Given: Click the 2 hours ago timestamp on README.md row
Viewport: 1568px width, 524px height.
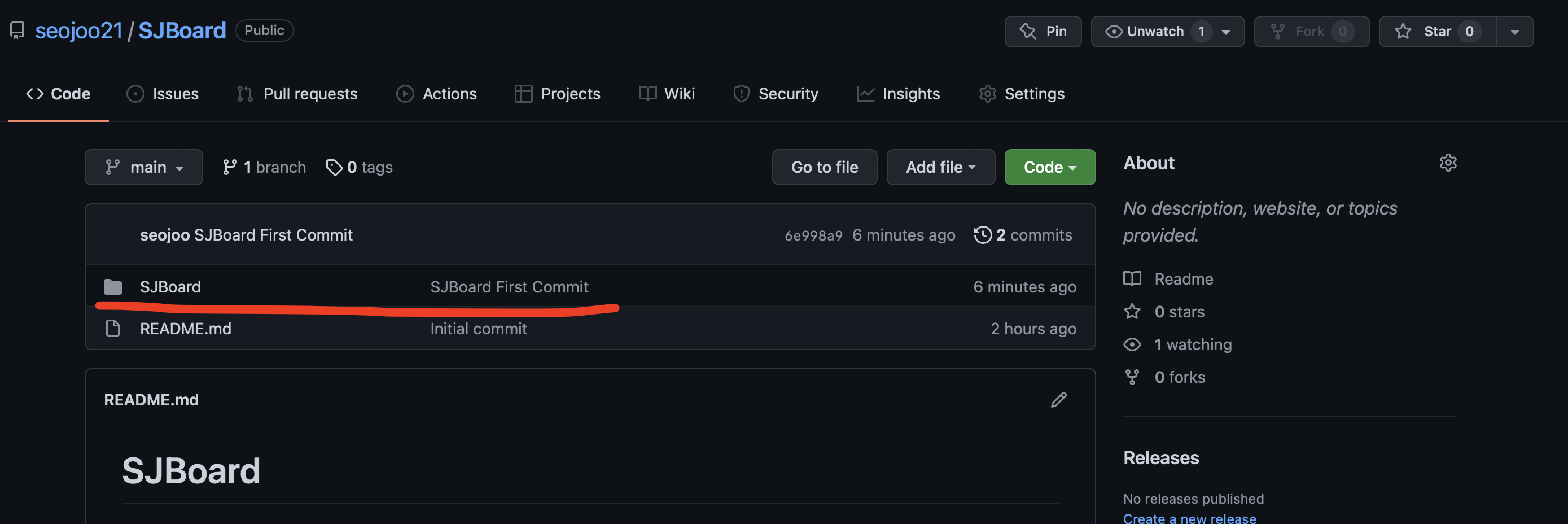Looking at the screenshot, I should [1033, 329].
